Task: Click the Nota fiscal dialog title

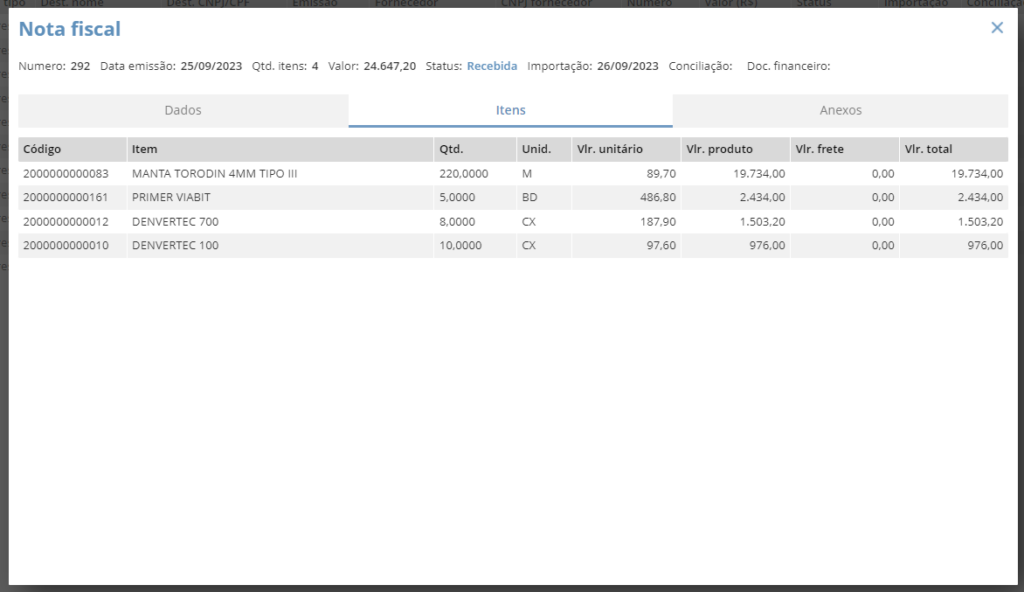Action: click(x=70, y=29)
